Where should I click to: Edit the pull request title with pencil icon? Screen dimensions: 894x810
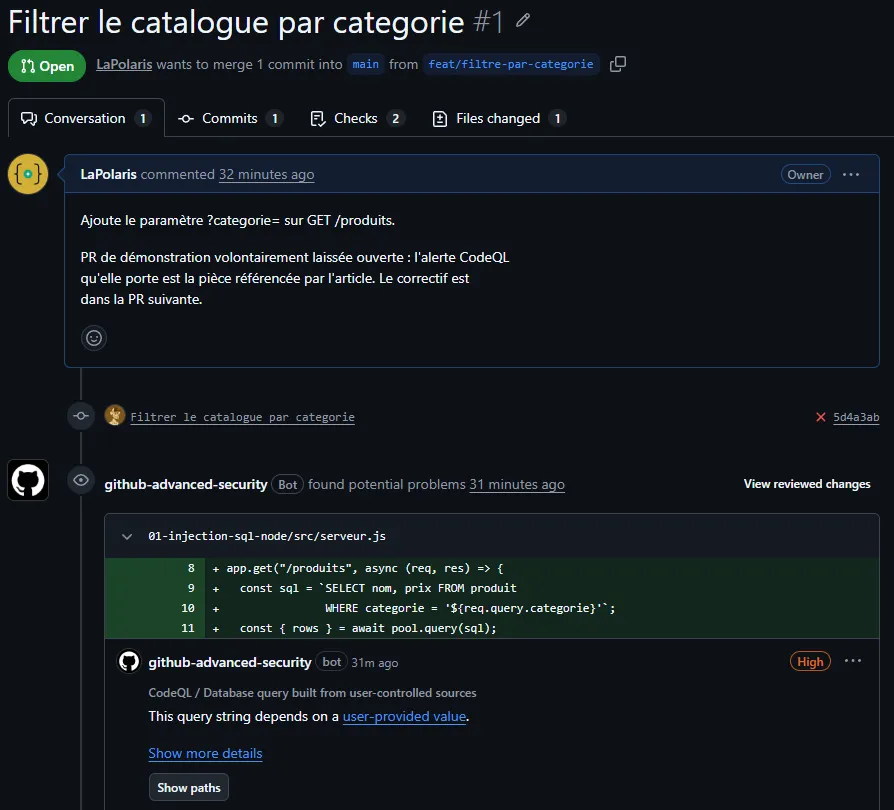pos(523,21)
